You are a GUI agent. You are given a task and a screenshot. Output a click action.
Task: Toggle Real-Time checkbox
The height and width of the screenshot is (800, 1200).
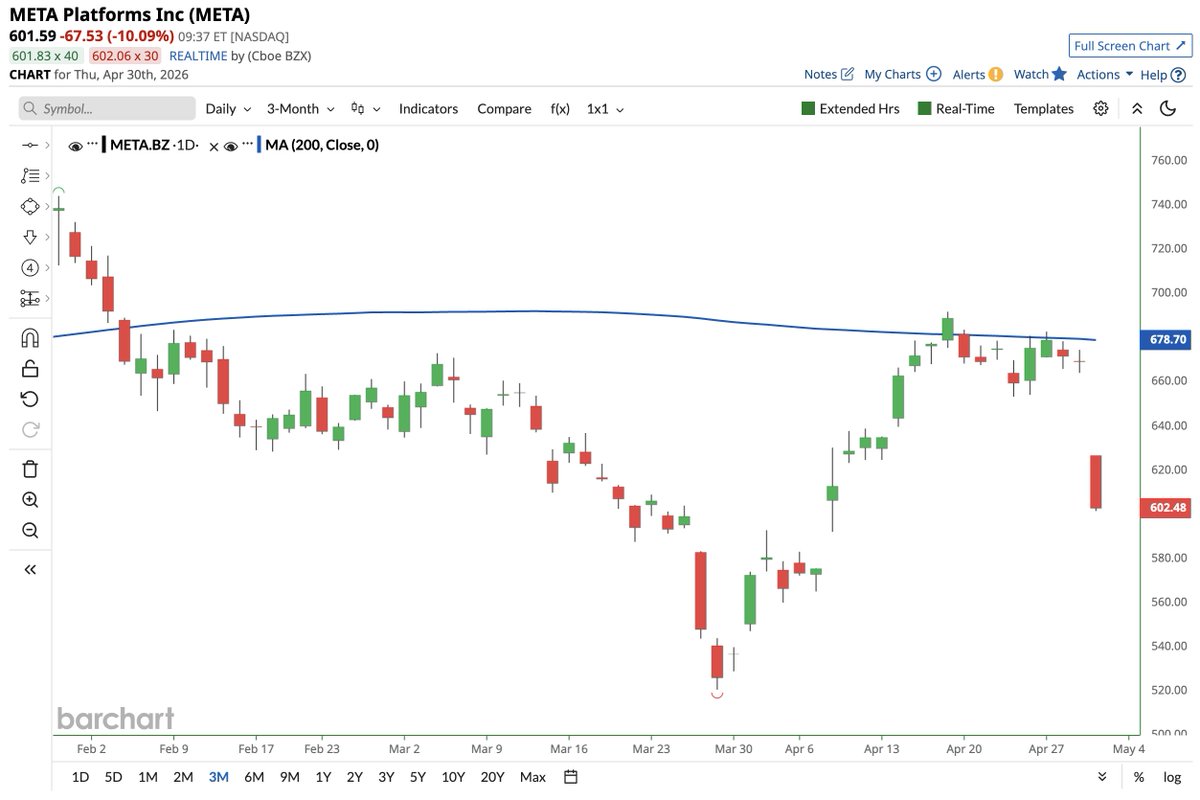(956, 109)
